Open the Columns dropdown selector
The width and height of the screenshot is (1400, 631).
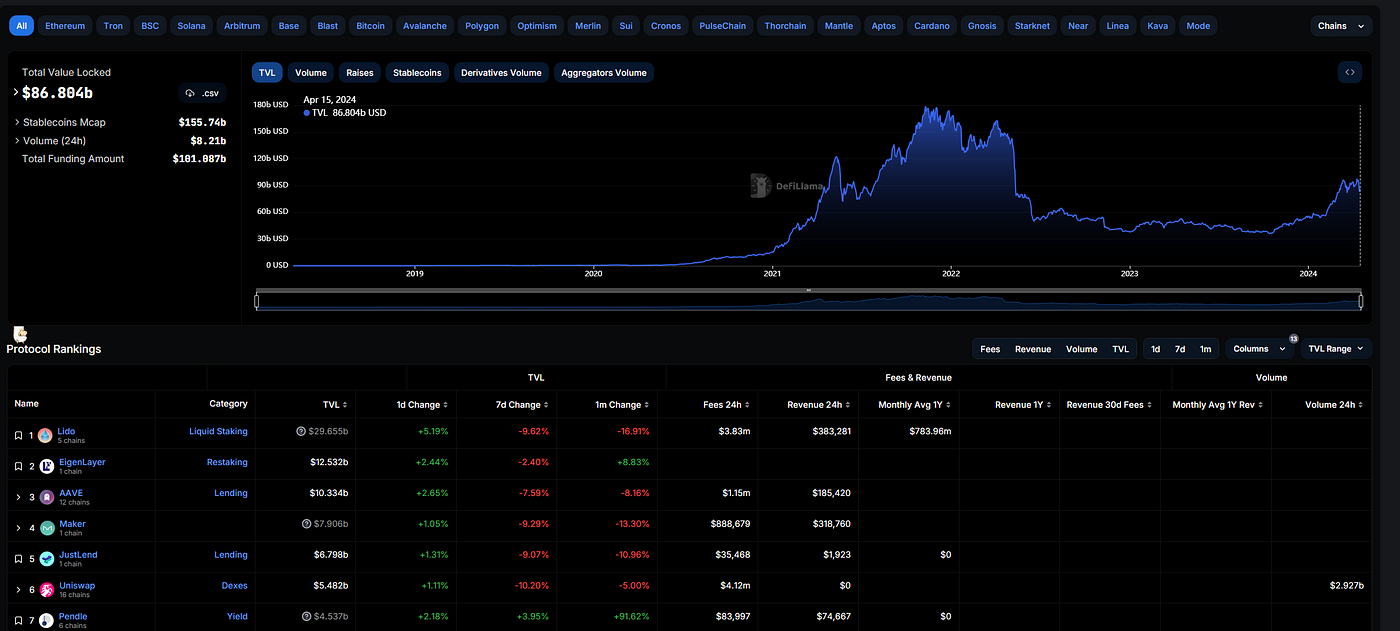[x=1259, y=349]
